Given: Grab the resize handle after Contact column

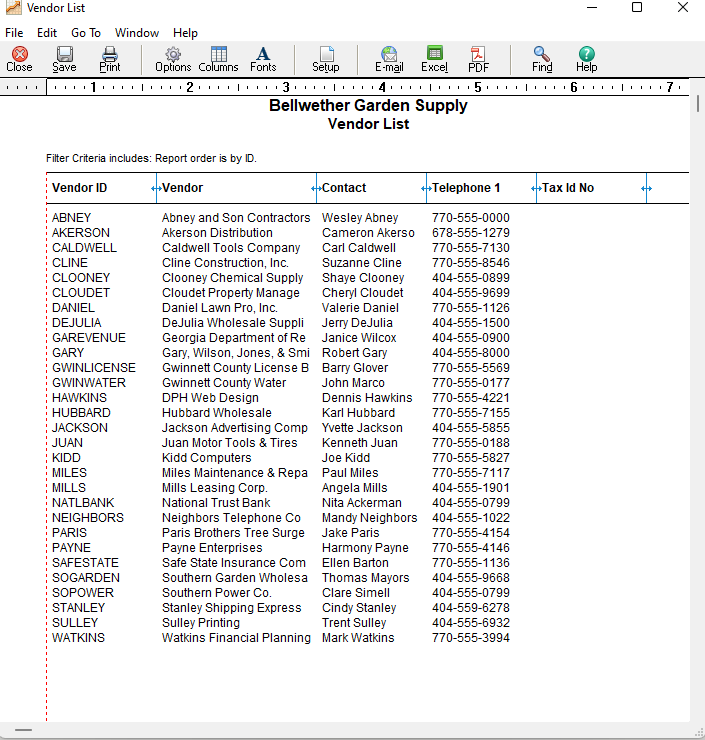Looking at the screenshot, I should click(x=426, y=188).
